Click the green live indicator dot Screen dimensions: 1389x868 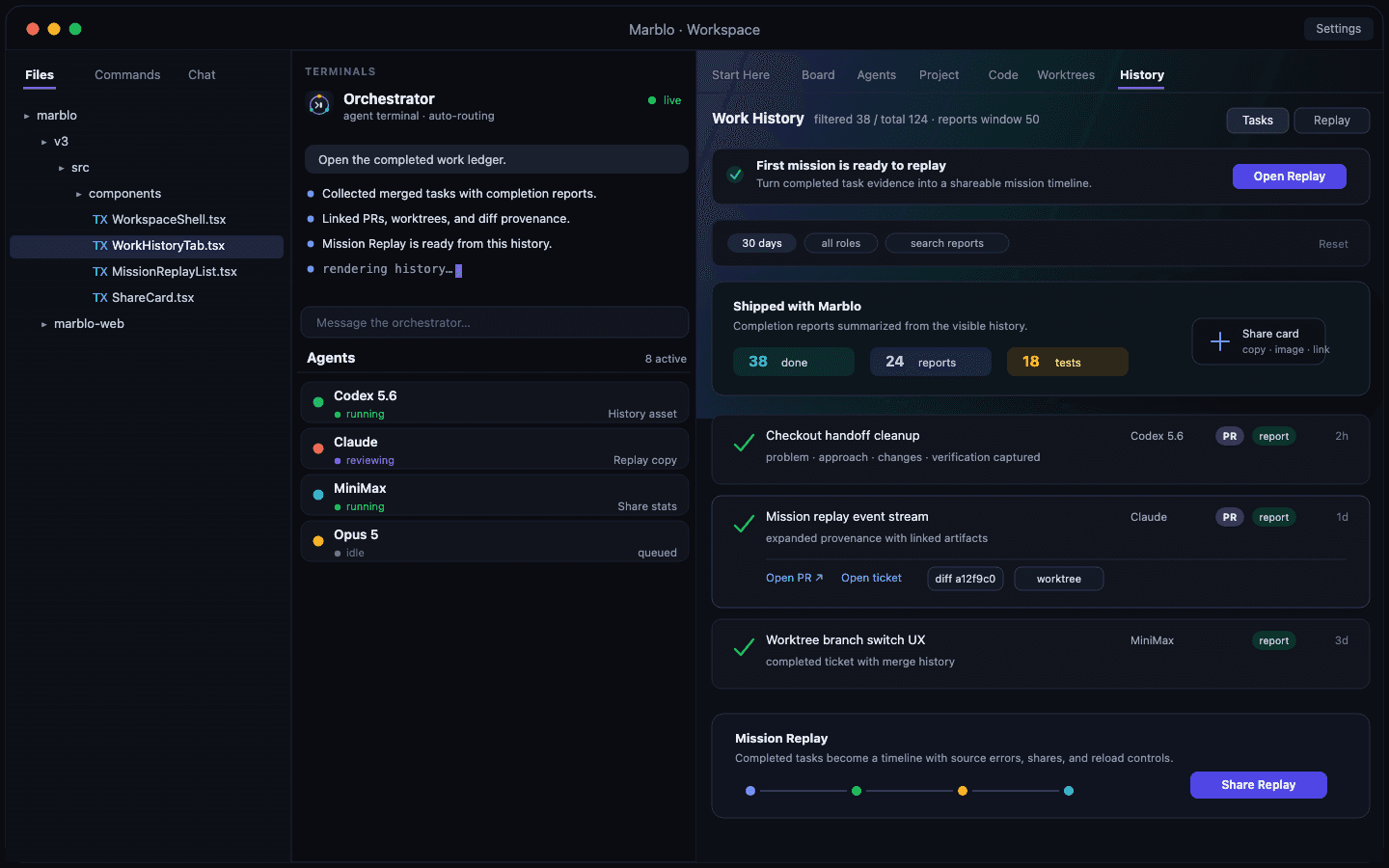(x=652, y=100)
